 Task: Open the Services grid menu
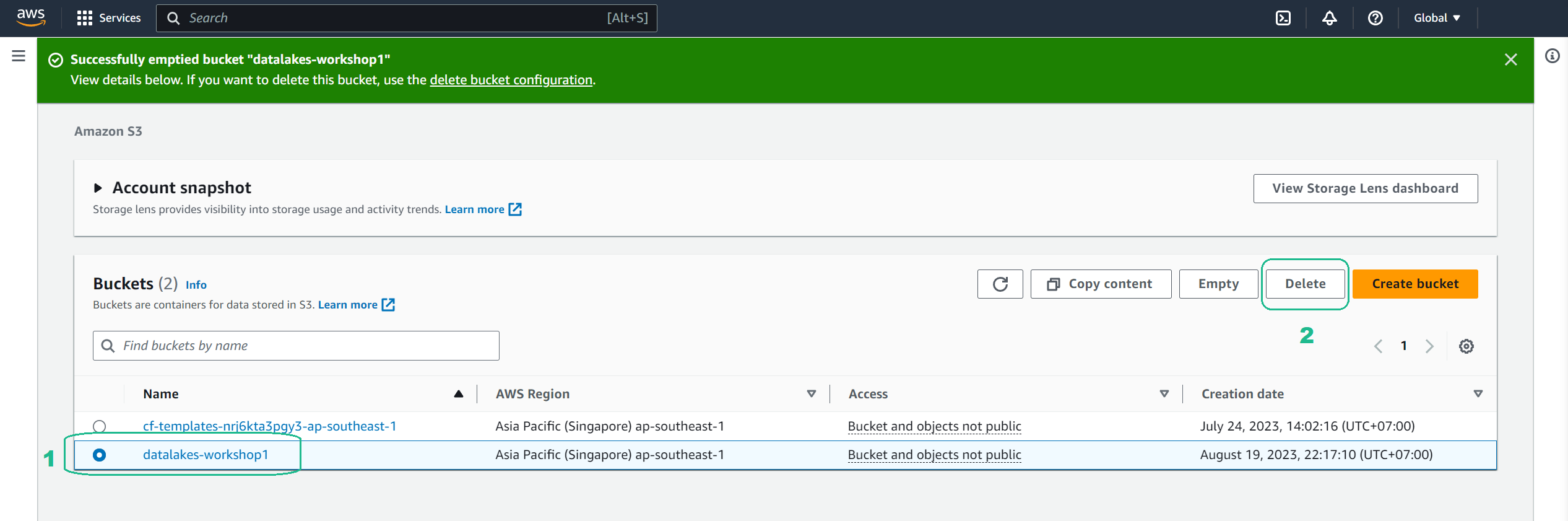click(x=84, y=18)
